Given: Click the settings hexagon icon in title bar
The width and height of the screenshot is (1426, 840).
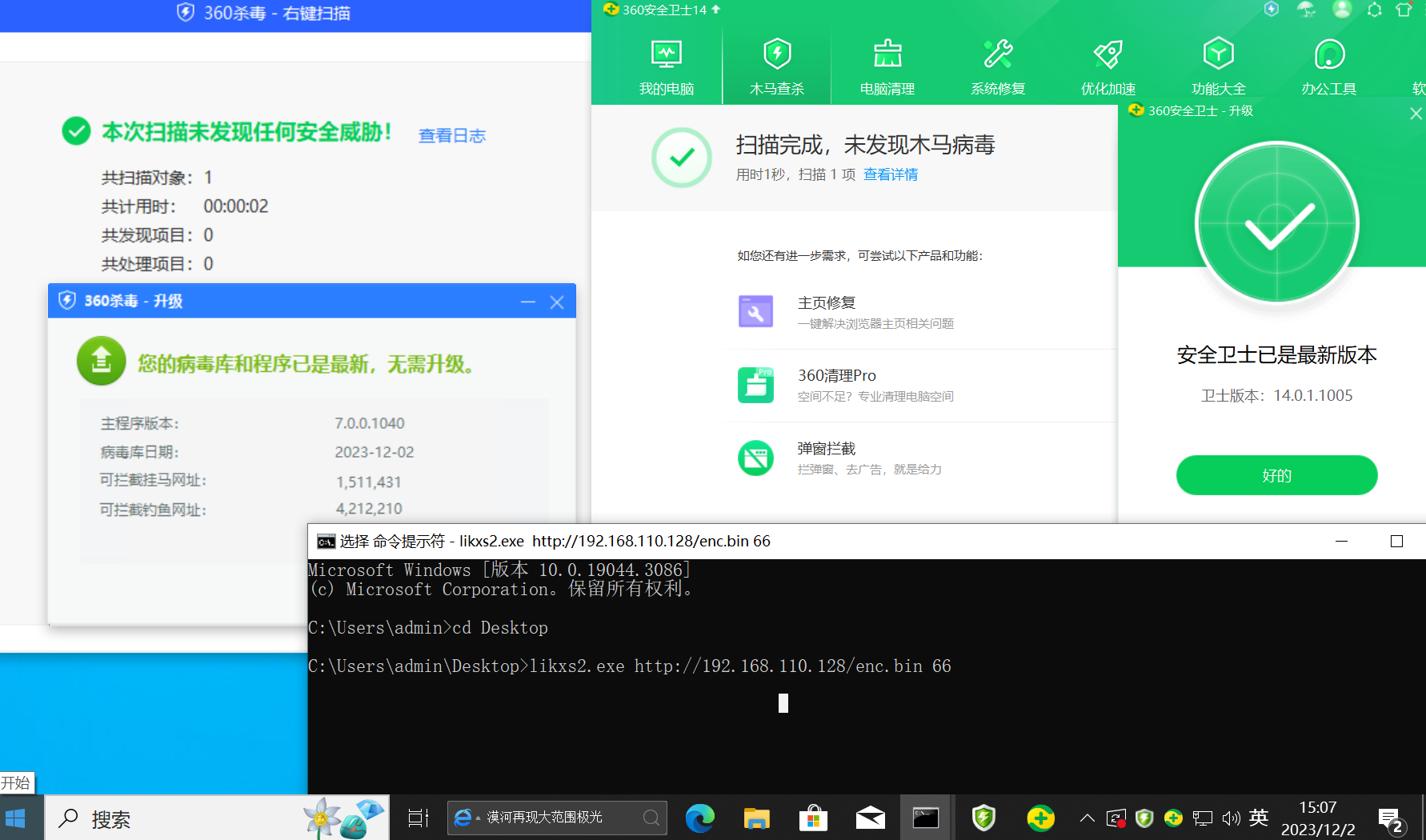Looking at the screenshot, I should tap(1374, 10).
